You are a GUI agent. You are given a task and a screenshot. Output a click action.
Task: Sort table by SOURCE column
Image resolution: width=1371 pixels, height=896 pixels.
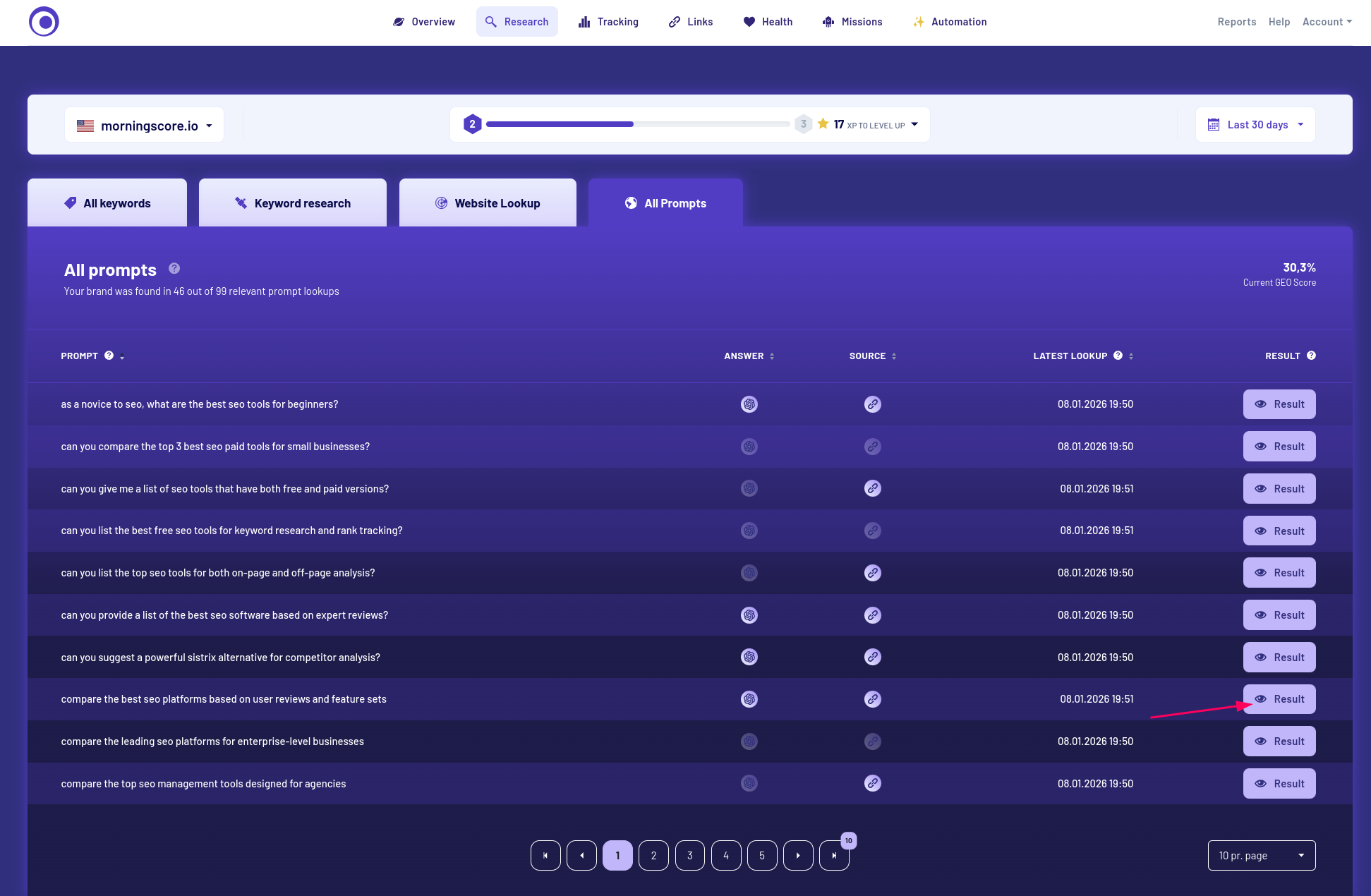(x=894, y=356)
